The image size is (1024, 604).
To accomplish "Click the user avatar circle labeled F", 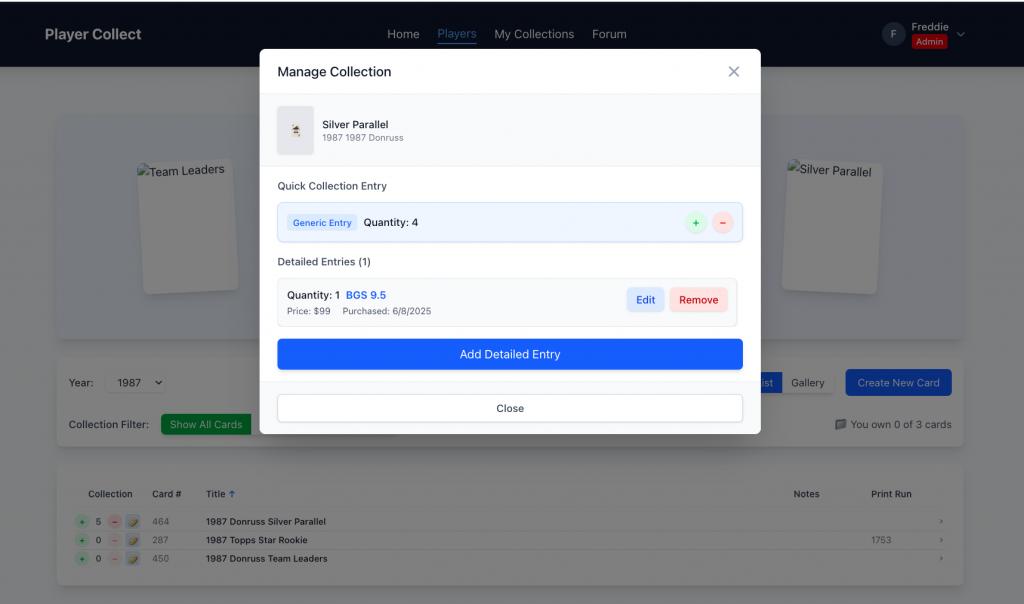I will [893, 35].
